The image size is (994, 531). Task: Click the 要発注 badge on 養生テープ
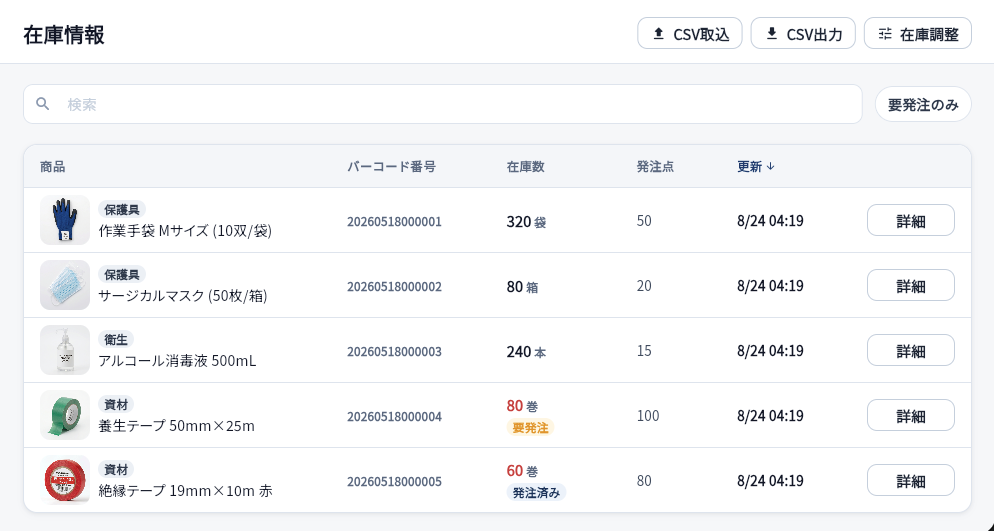pos(531,428)
